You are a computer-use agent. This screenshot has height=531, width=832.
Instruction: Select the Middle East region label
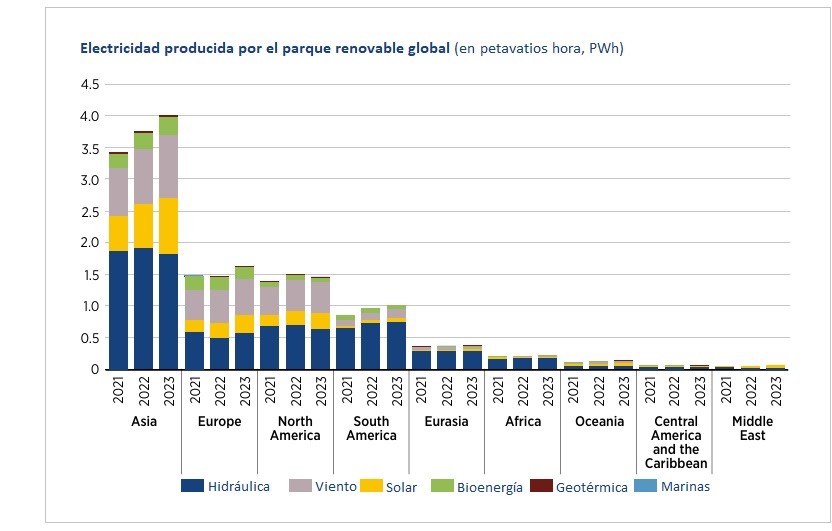752,428
